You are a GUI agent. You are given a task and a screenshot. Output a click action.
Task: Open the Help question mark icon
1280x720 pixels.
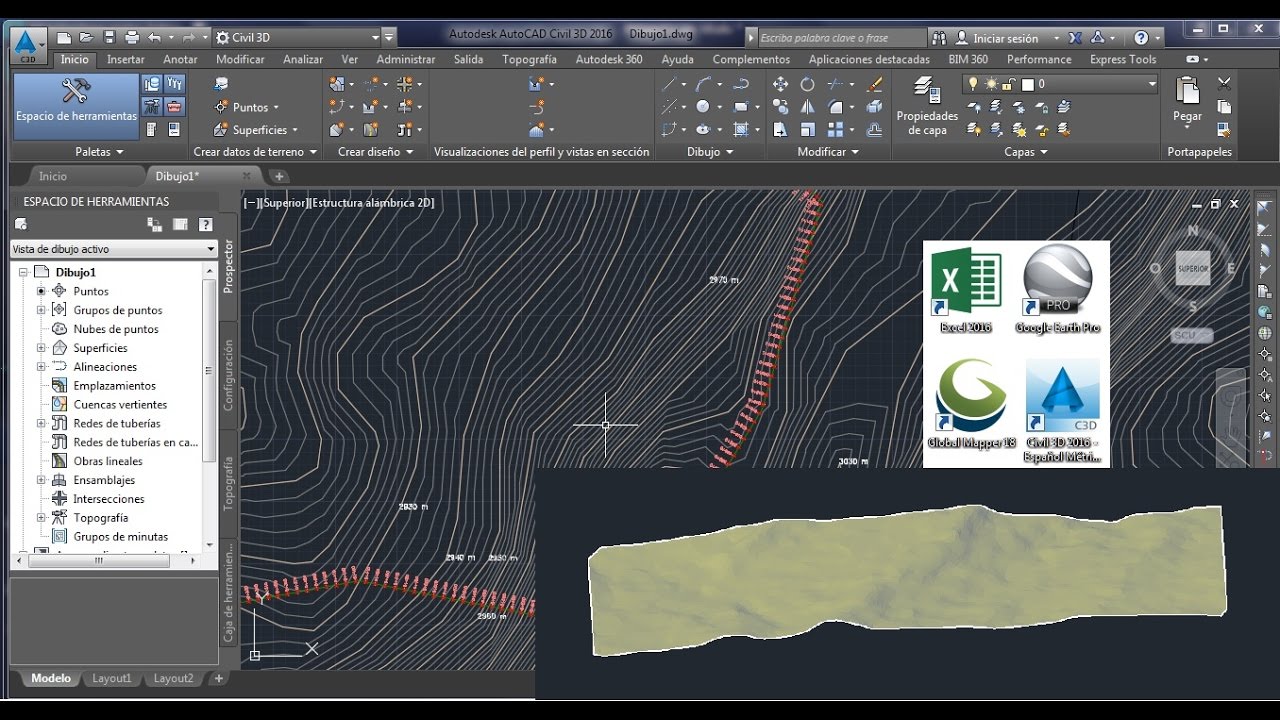[x=1141, y=38]
